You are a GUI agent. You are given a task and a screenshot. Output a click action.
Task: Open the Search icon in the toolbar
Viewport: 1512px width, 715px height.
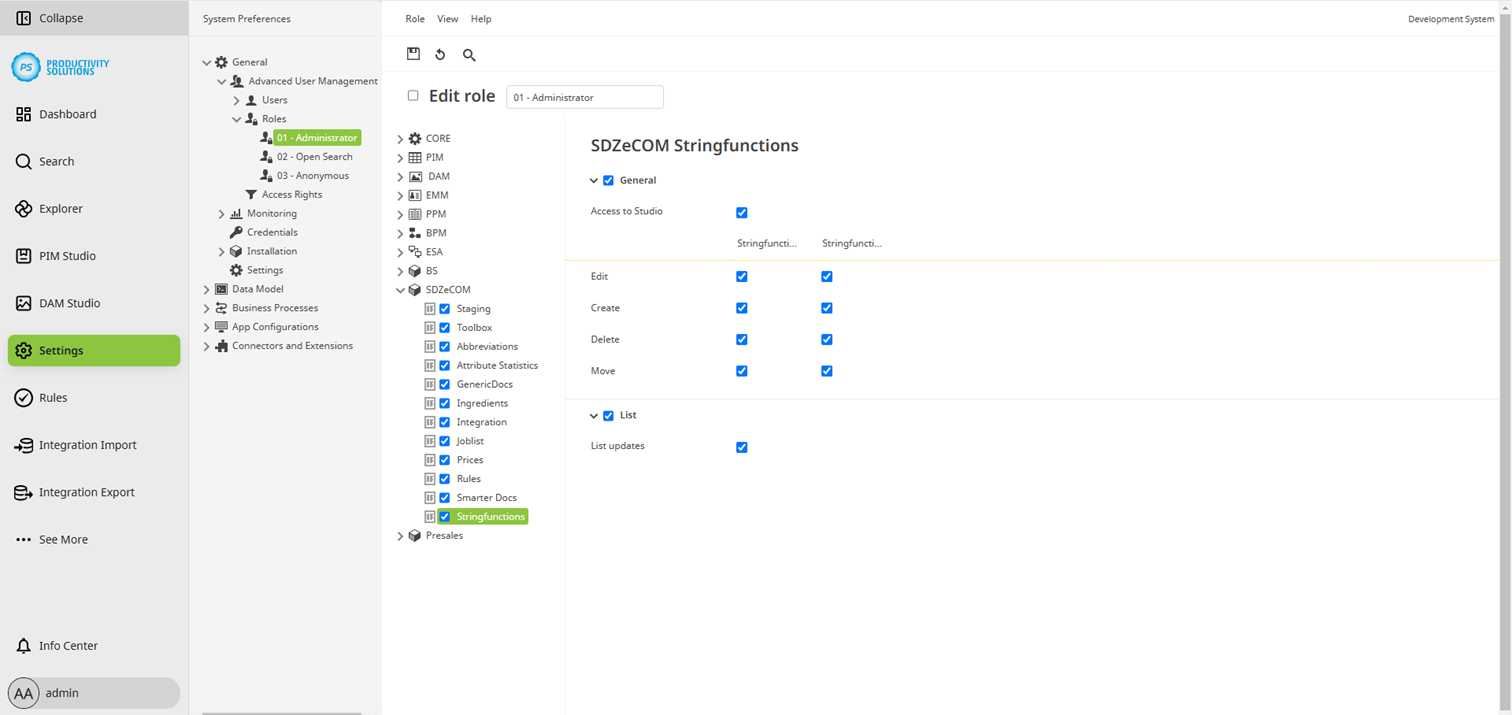(468, 54)
